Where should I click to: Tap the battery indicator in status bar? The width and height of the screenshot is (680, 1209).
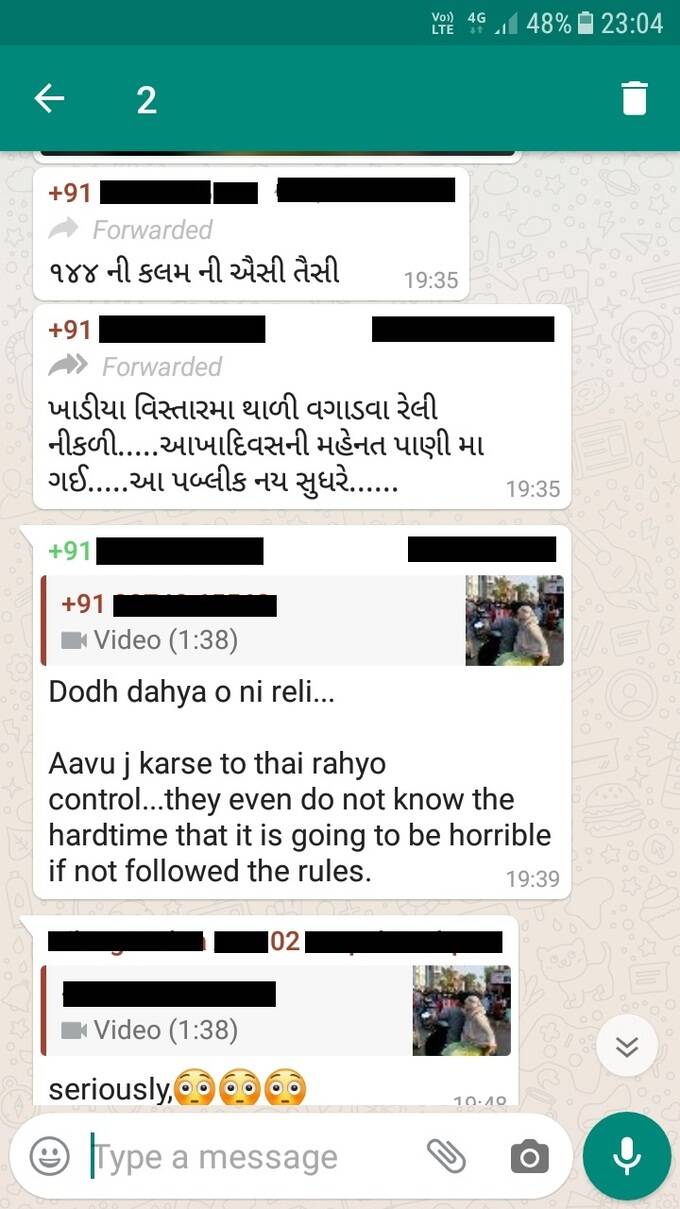pyautogui.click(x=585, y=22)
